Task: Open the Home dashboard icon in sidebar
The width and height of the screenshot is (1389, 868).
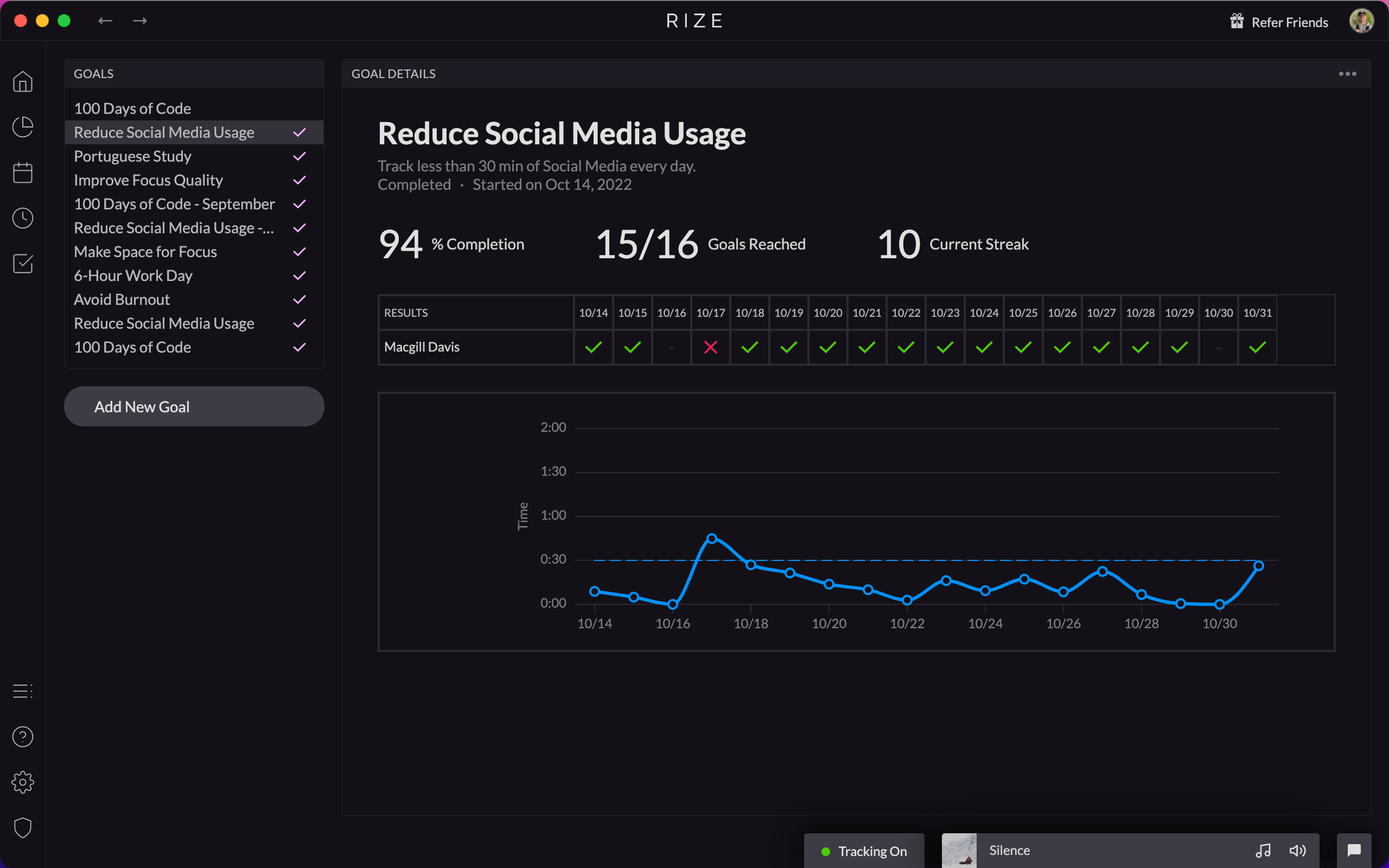Action: [23, 81]
